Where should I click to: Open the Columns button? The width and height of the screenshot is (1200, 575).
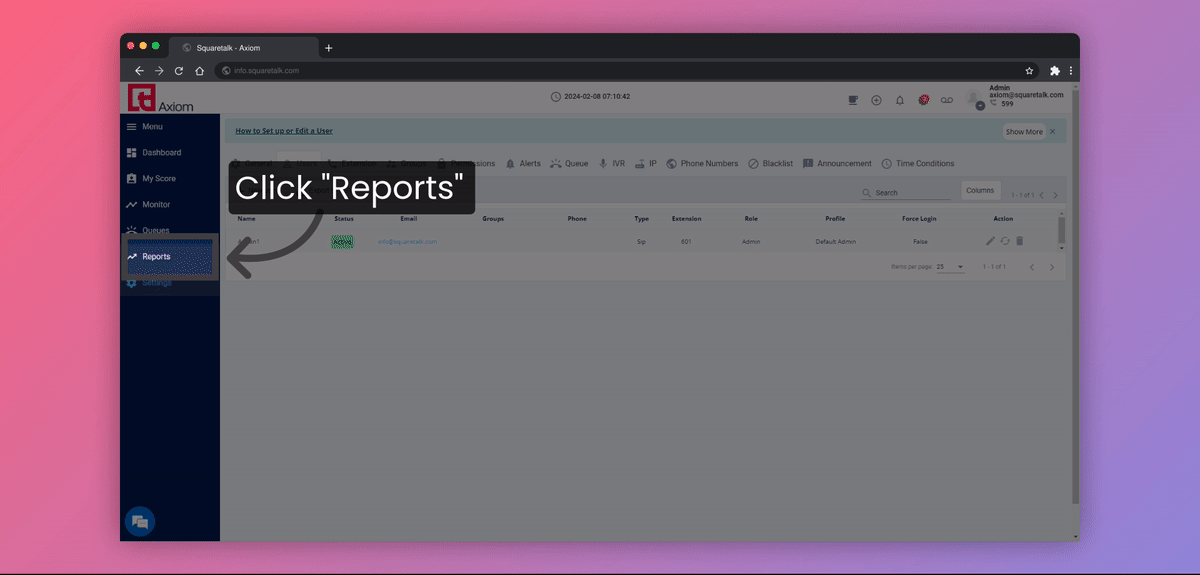click(980, 191)
